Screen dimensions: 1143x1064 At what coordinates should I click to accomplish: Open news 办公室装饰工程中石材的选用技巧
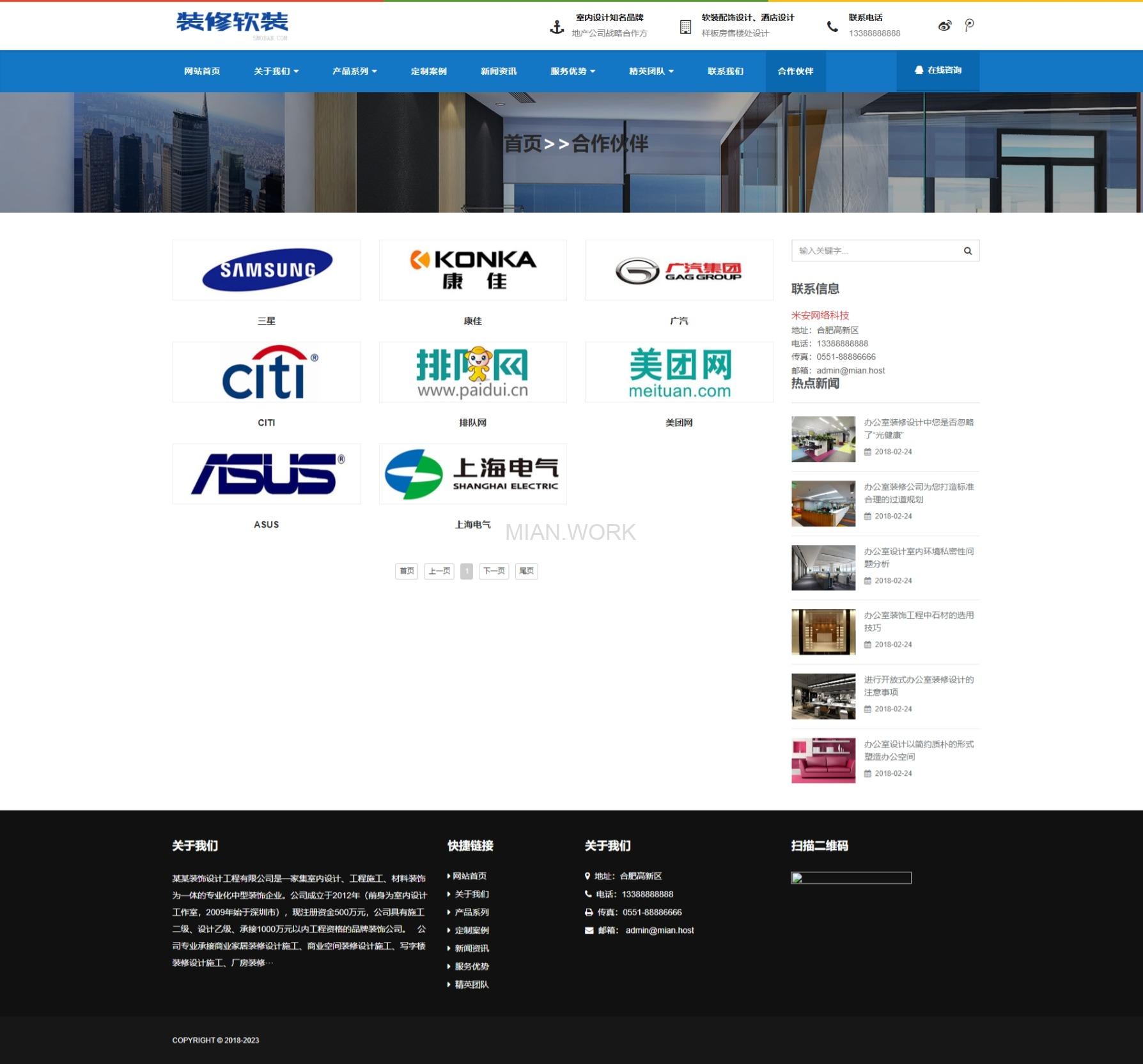[x=919, y=621]
